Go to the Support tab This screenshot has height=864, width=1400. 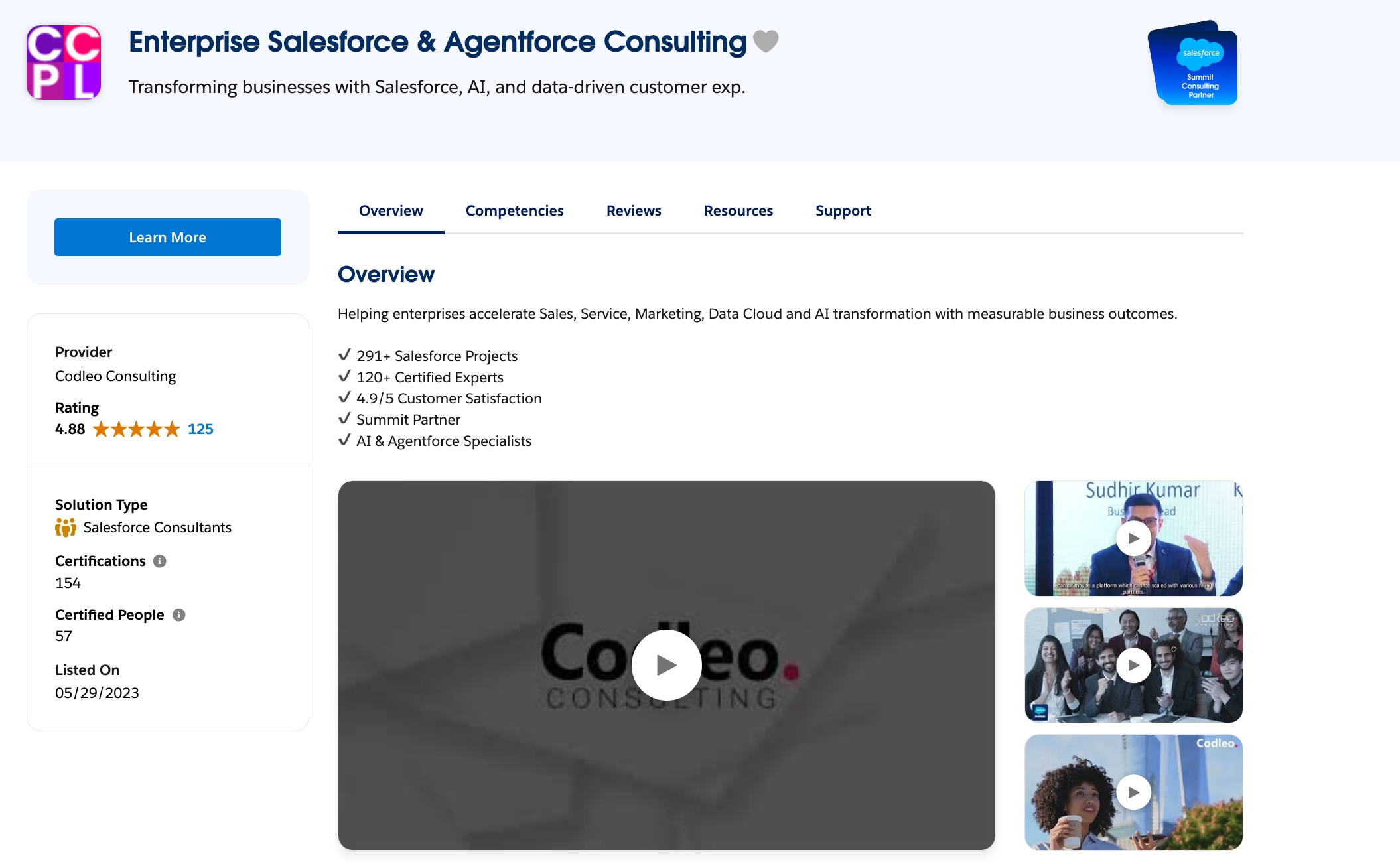tap(843, 211)
